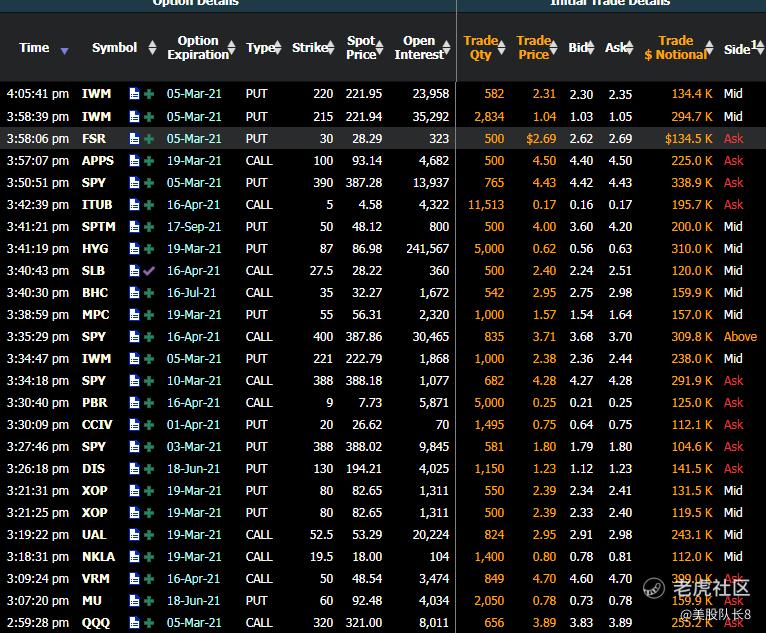
Task: Toggle the Time column sort arrow
Action: pos(65,49)
